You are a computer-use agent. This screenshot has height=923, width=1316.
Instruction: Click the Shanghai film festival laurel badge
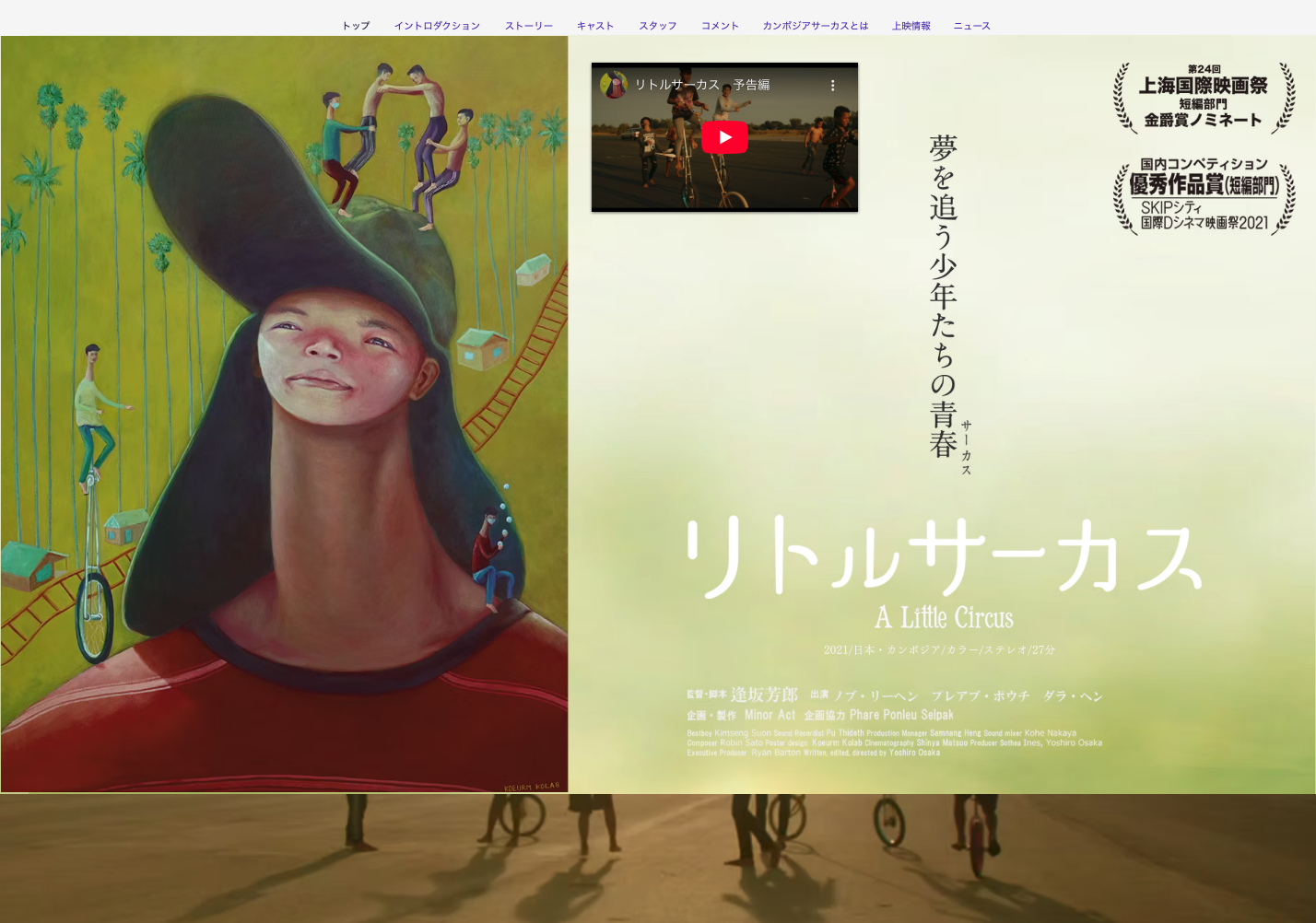pyautogui.click(x=1204, y=97)
